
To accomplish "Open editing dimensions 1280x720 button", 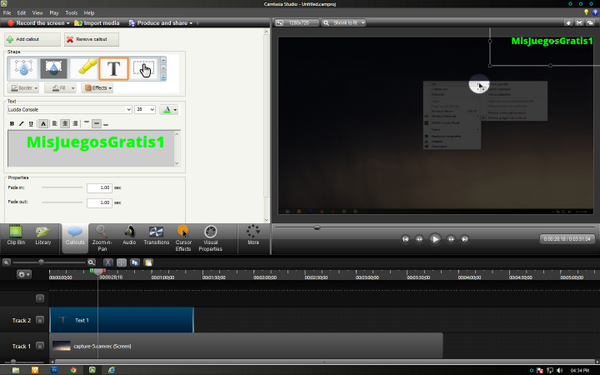I will point(297,23).
